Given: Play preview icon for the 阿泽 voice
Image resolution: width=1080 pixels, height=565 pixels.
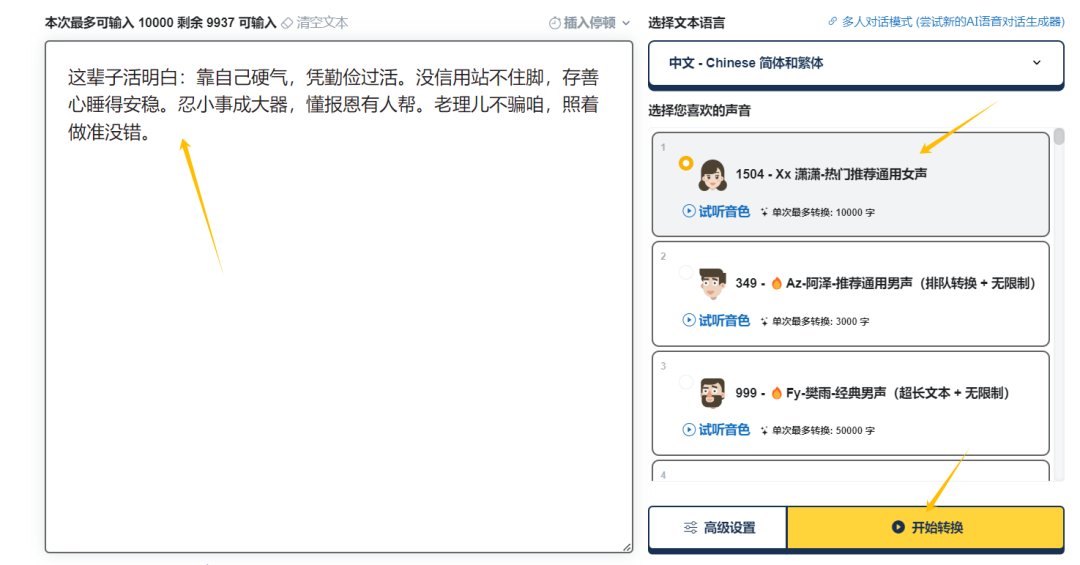Looking at the screenshot, I should pyautogui.click(x=689, y=320).
